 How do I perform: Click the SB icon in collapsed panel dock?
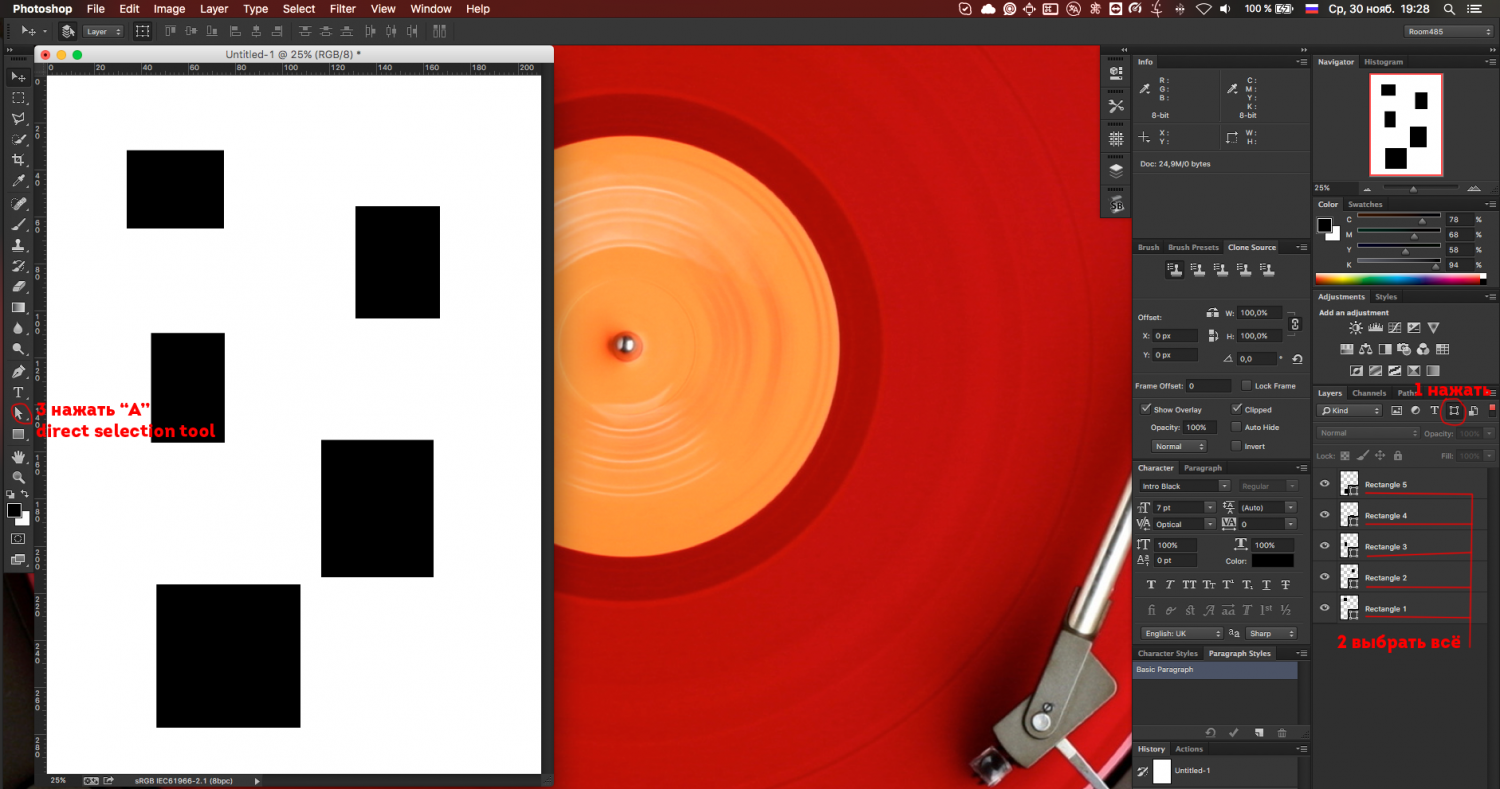[1116, 204]
